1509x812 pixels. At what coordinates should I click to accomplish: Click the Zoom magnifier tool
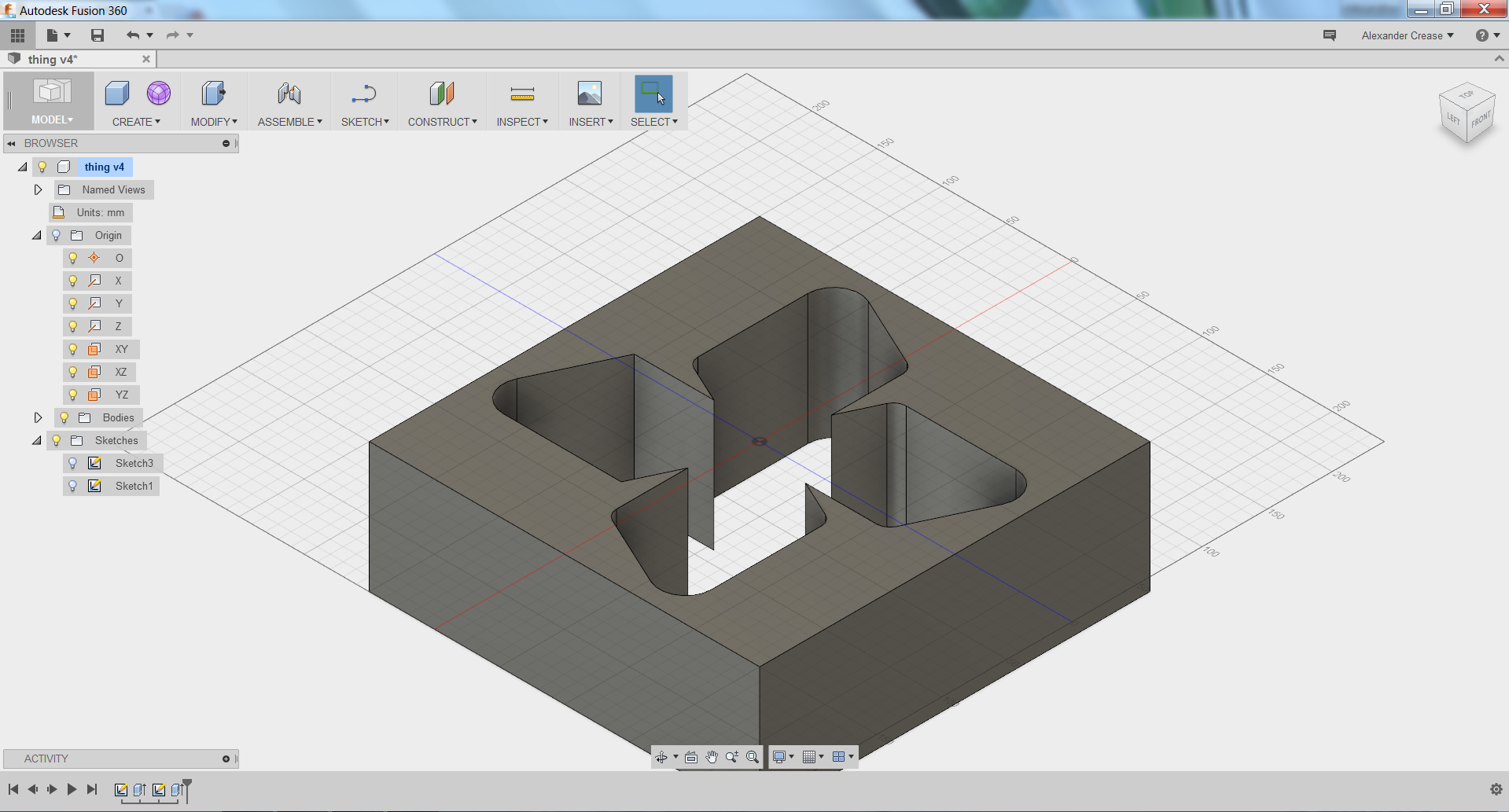[731, 756]
